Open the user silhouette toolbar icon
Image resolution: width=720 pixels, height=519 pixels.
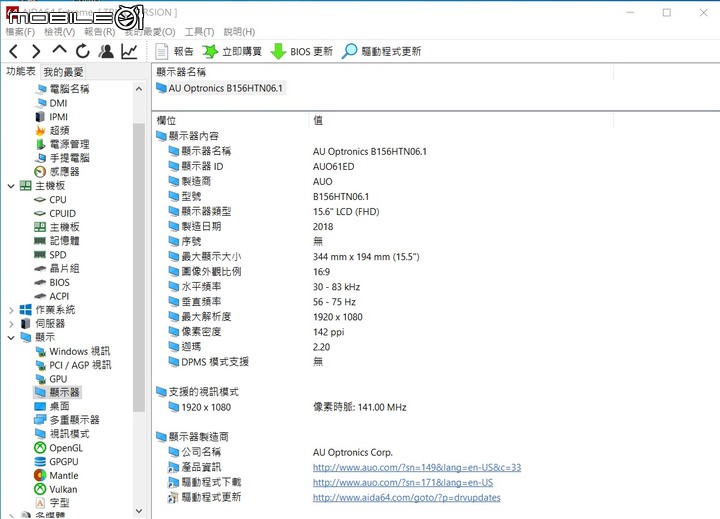pos(106,51)
